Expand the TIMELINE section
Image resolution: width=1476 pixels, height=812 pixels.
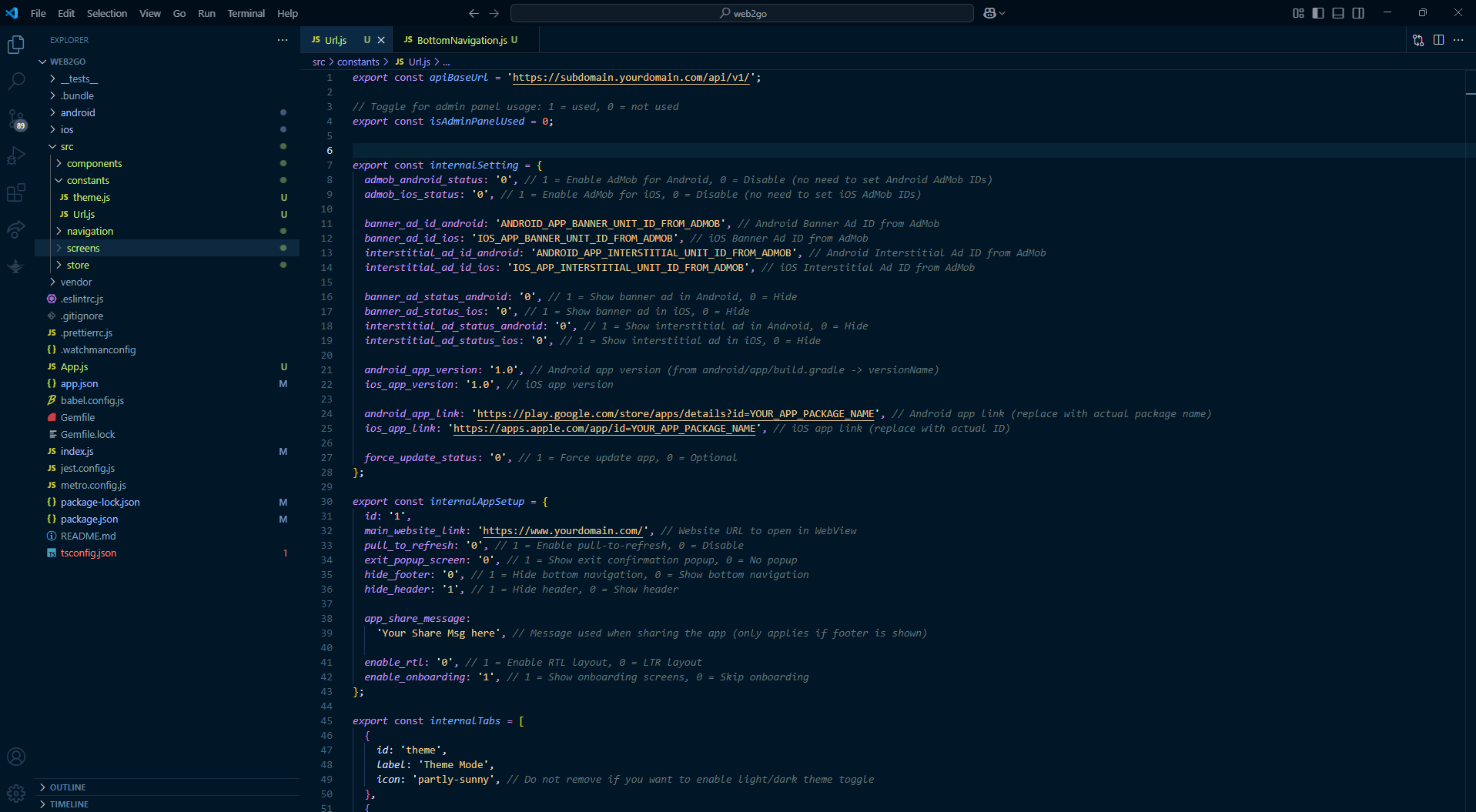click(x=69, y=804)
